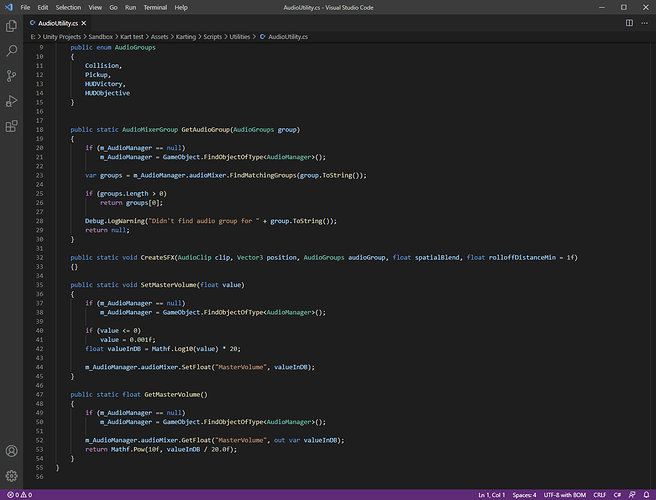Click the "MasterVolume" string on line 44
The width and height of the screenshot is (656, 500).
pyautogui.click(x=241, y=367)
